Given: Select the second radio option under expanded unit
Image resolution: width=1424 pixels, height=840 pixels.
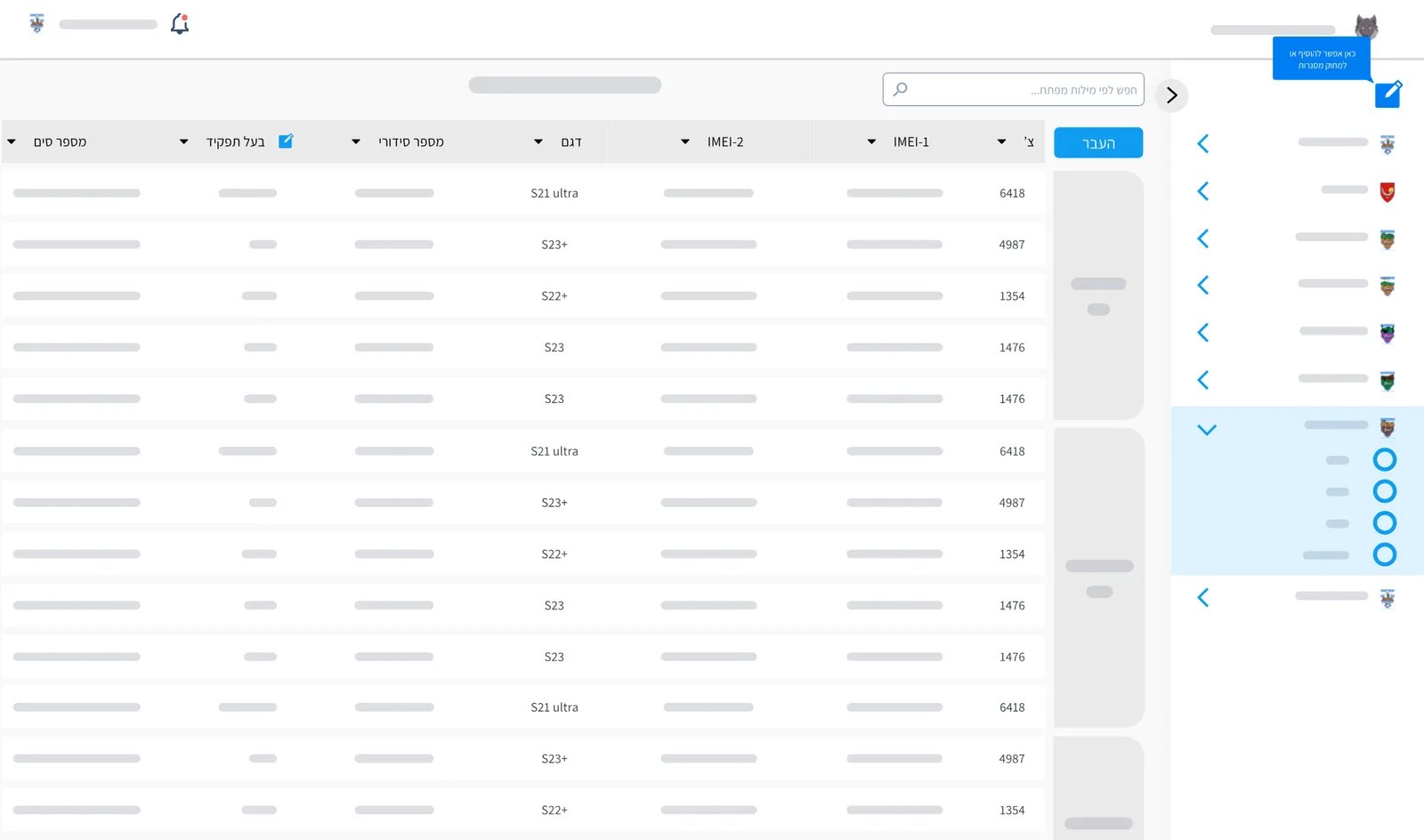Looking at the screenshot, I should pos(1385,491).
